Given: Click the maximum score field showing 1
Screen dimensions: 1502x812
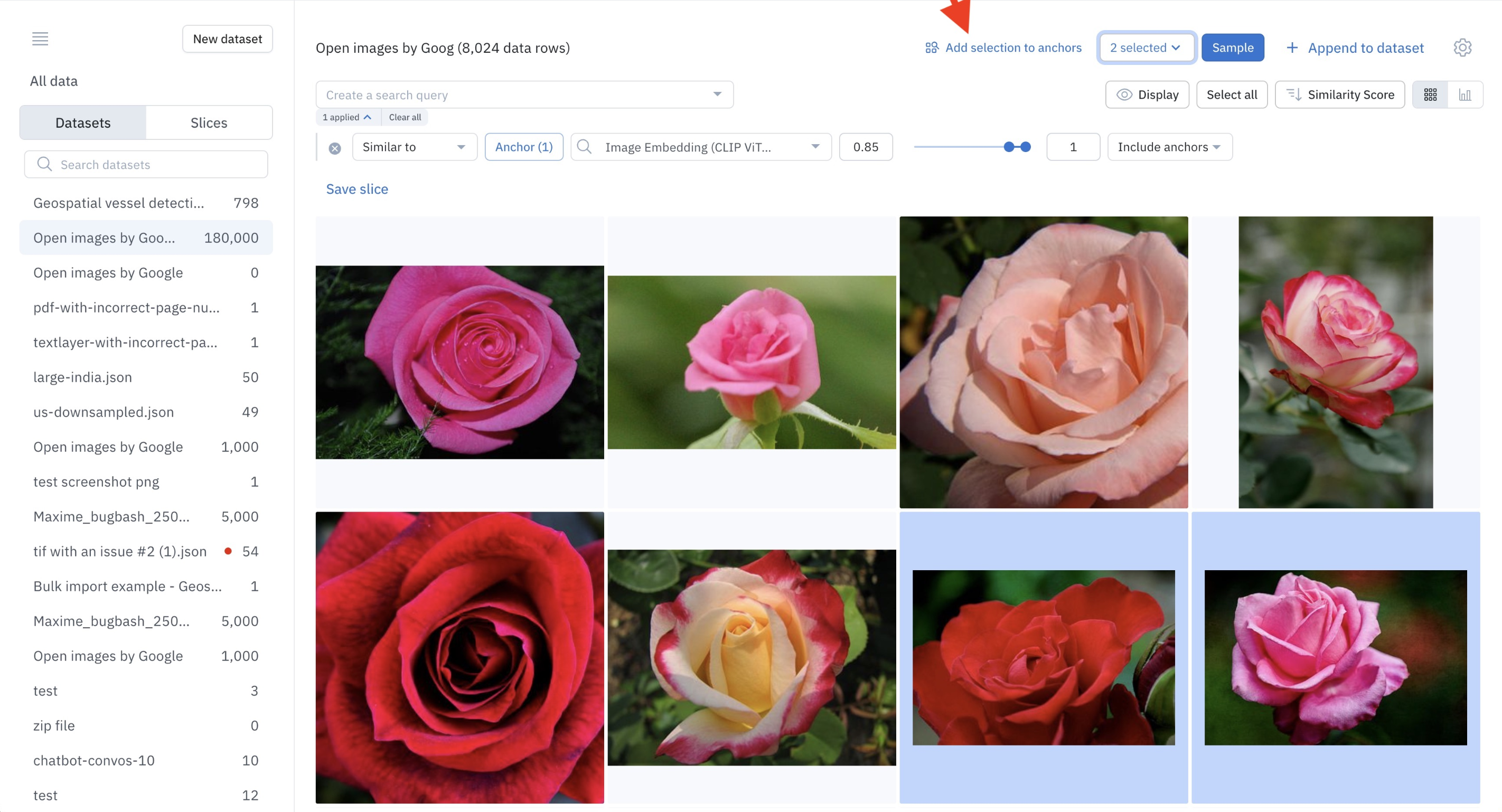Looking at the screenshot, I should tap(1073, 147).
